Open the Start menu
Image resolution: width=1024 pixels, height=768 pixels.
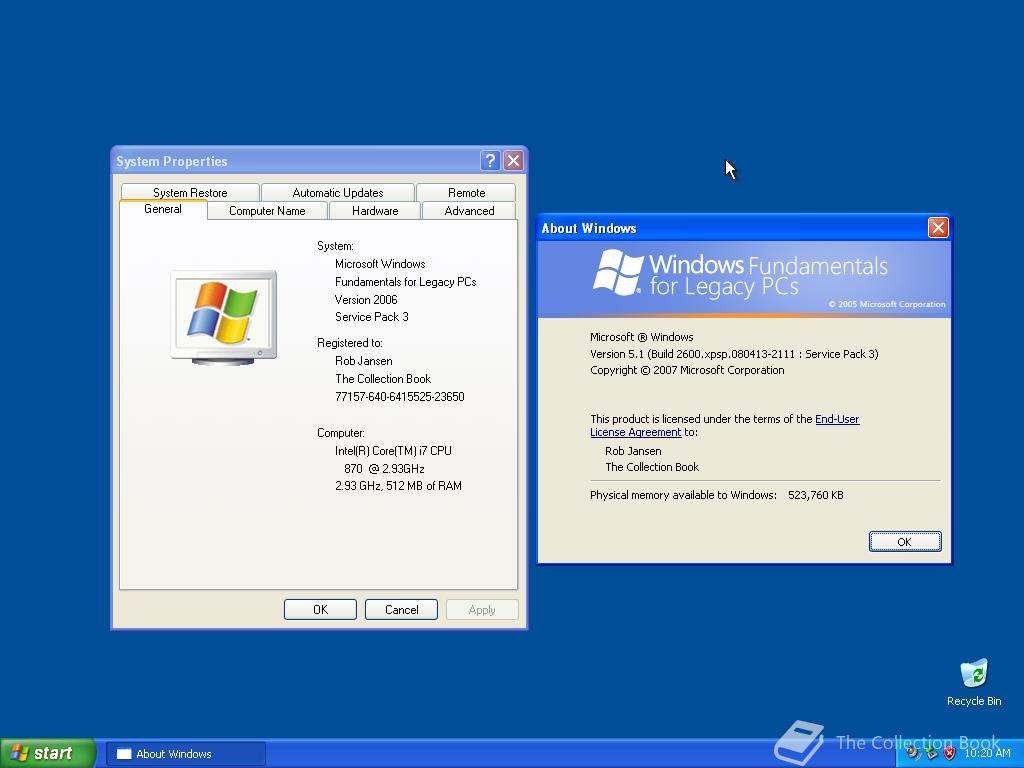[48, 753]
